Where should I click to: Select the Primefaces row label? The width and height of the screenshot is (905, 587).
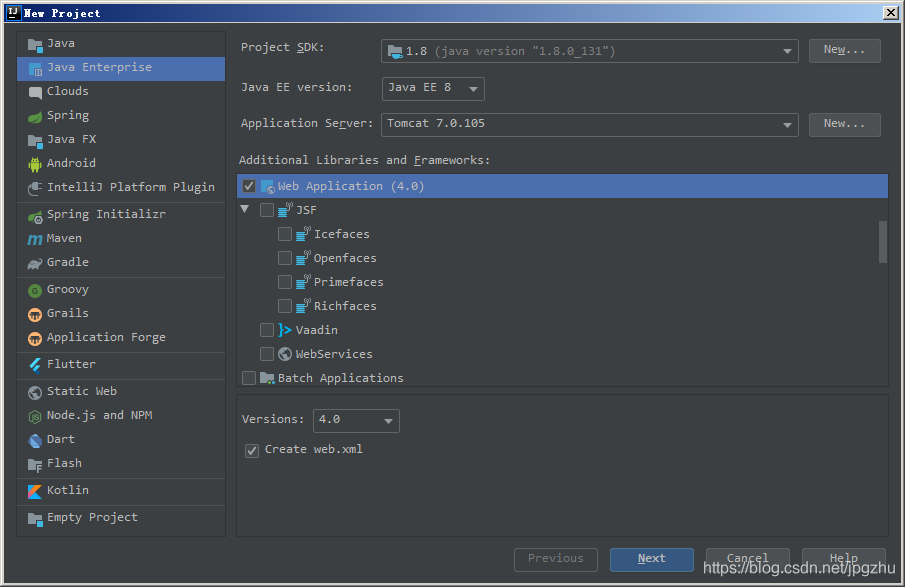tap(349, 282)
